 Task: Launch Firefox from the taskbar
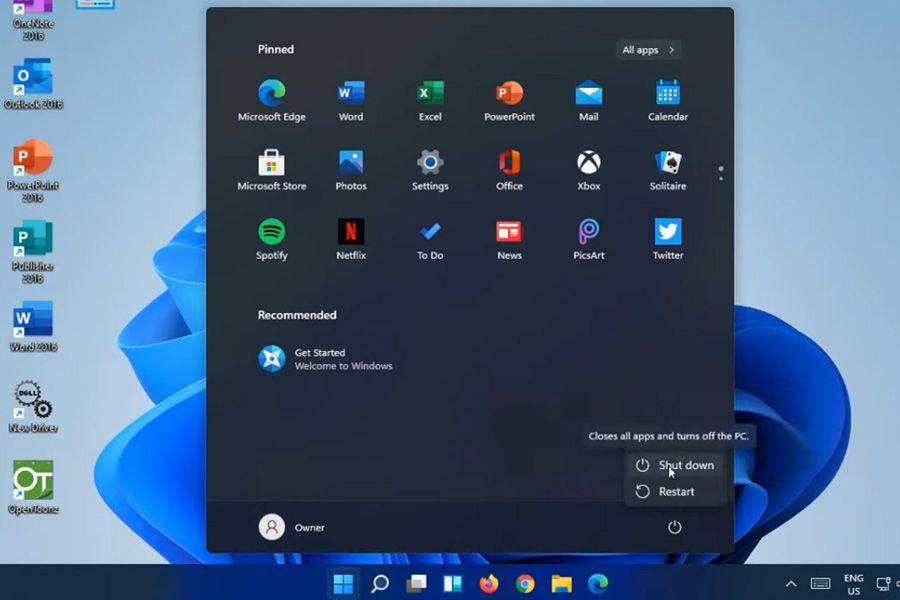pyautogui.click(x=488, y=584)
